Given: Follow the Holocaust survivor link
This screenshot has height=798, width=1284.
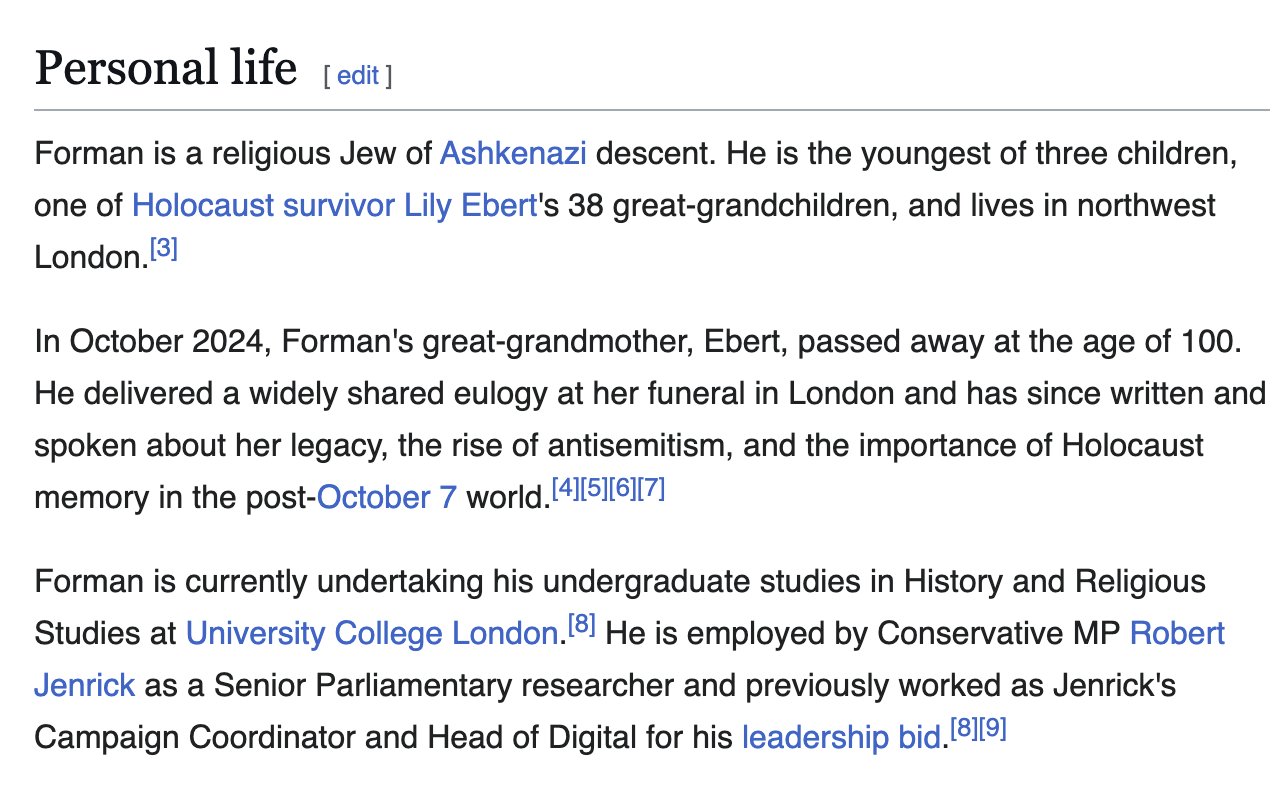Looking at the screenshot, I should click(264, 206).
